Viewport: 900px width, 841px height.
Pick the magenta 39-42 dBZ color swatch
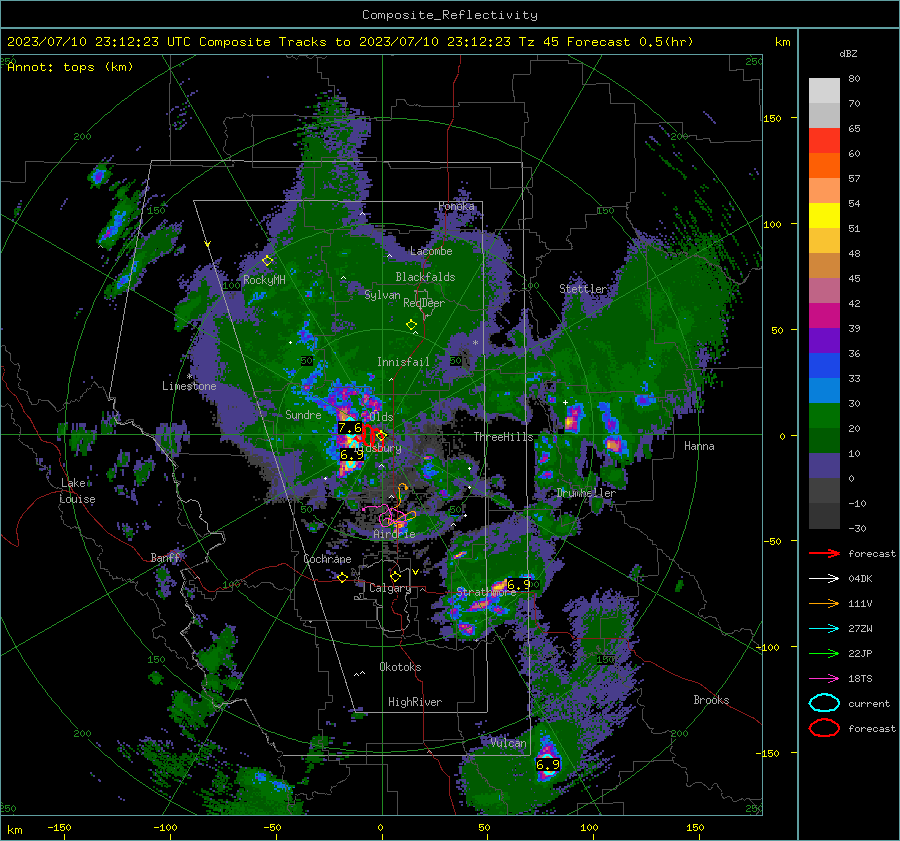tap(824, 316)
